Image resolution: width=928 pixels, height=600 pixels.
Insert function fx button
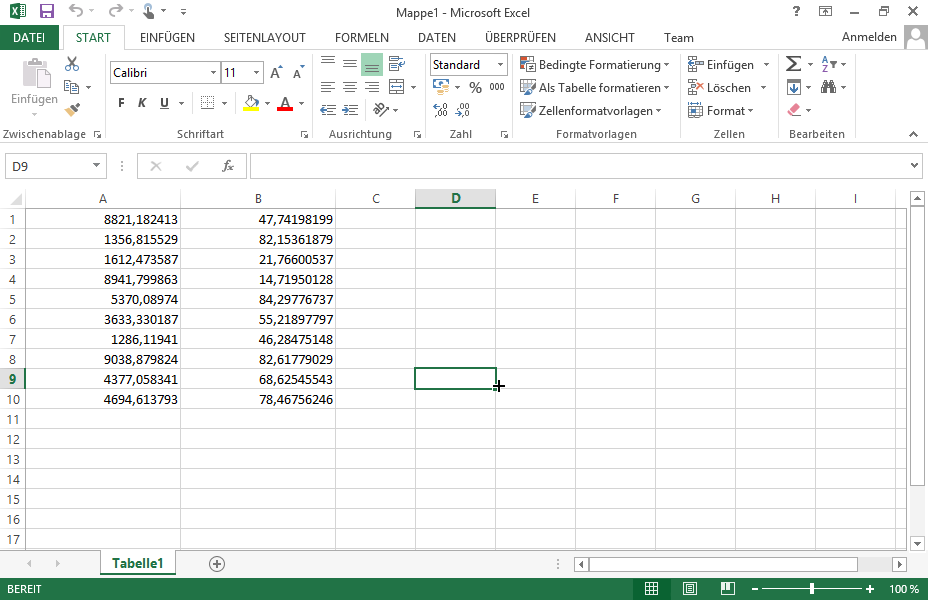(x=228, y=166)
